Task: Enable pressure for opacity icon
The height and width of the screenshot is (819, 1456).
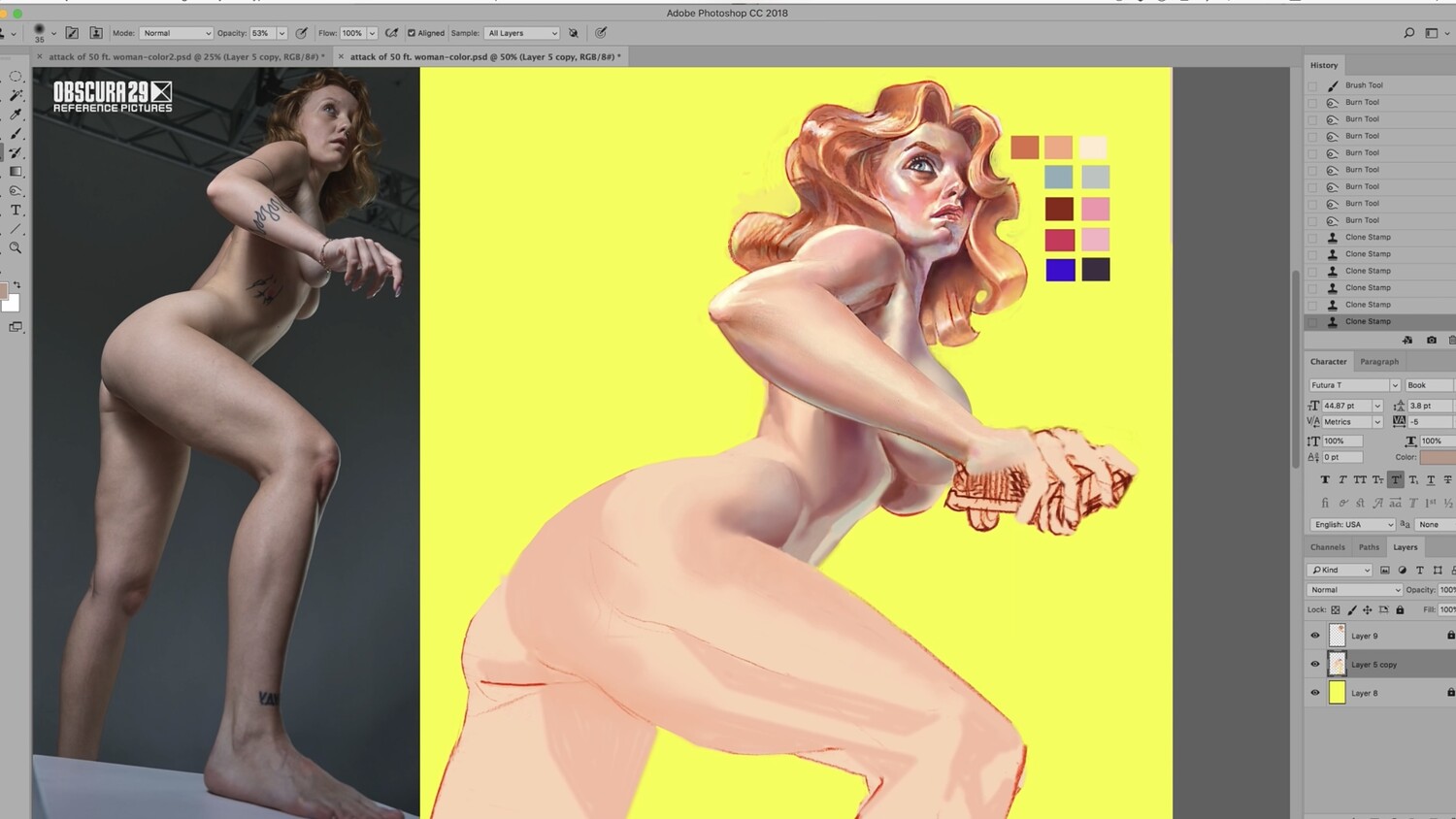Action: (302, 33)
